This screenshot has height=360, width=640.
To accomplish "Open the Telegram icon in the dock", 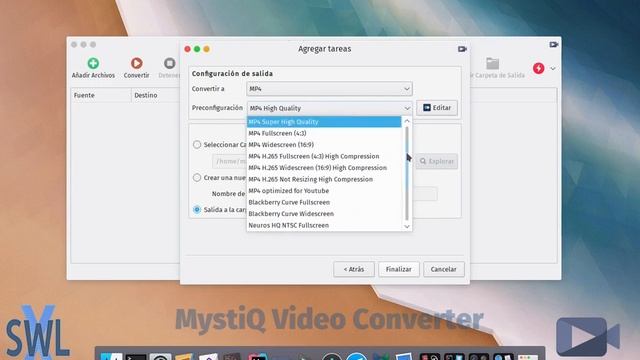I will 357,356.
